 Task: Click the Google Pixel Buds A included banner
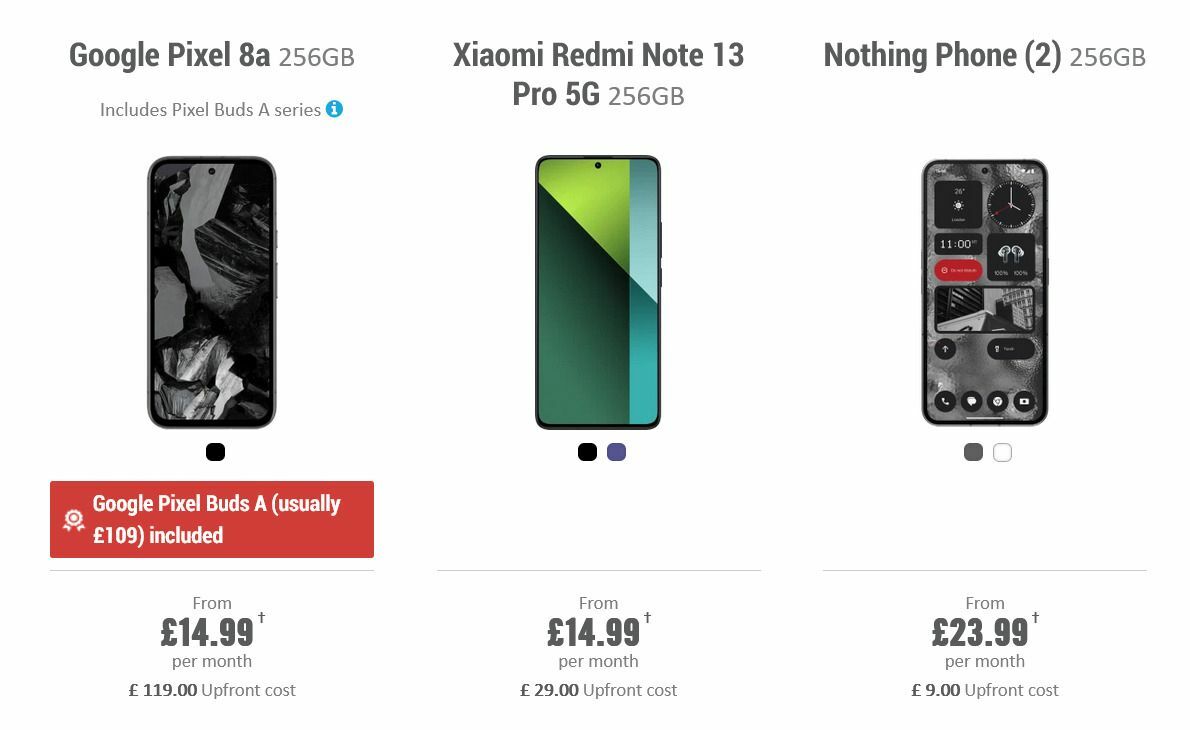212,519
